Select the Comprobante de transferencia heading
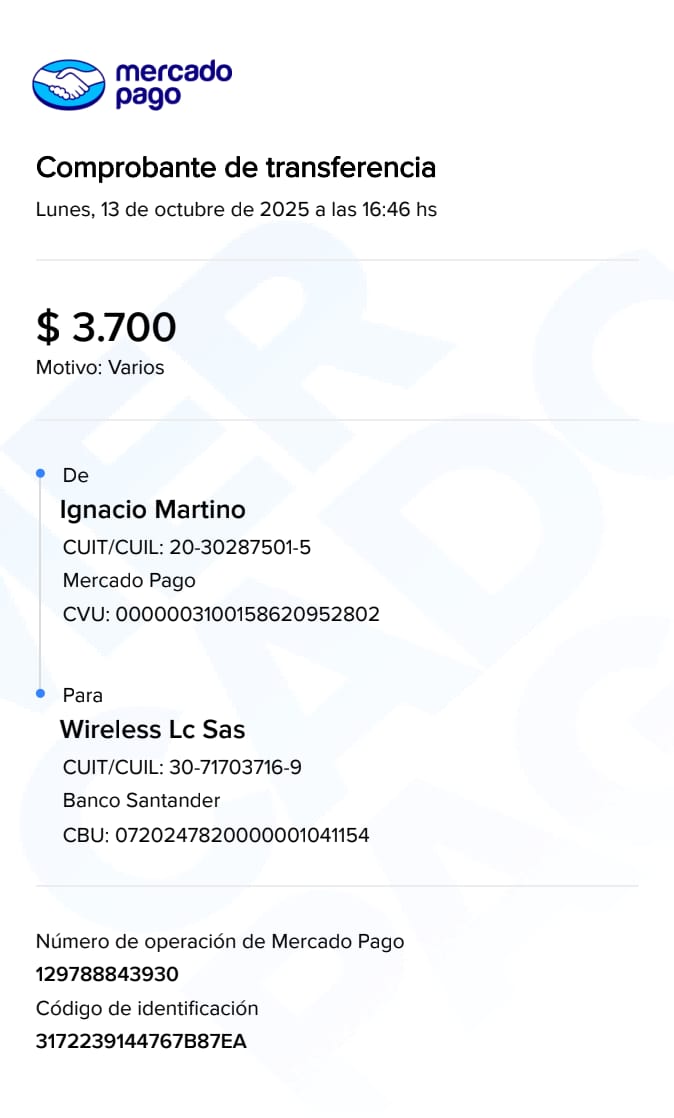The width and height of the screenshot is (674, 1118). click(x=235, y=168)
